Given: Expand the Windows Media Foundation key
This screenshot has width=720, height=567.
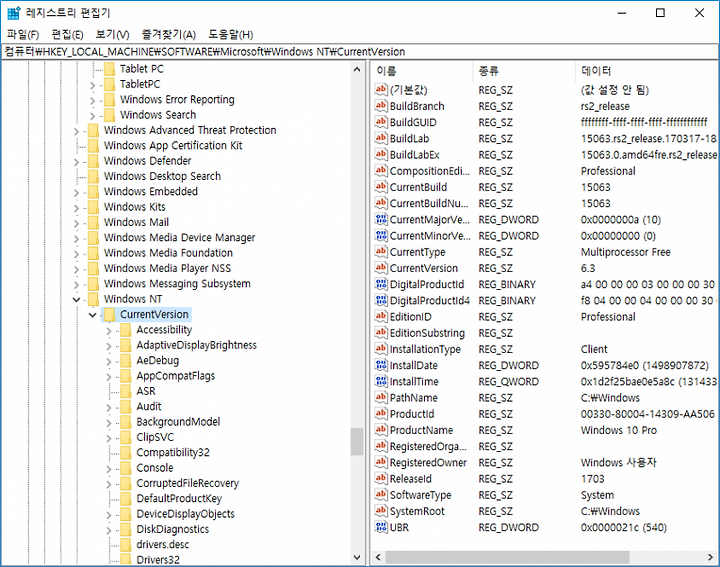Looking at the screenshot, I should tap(76, 253).
